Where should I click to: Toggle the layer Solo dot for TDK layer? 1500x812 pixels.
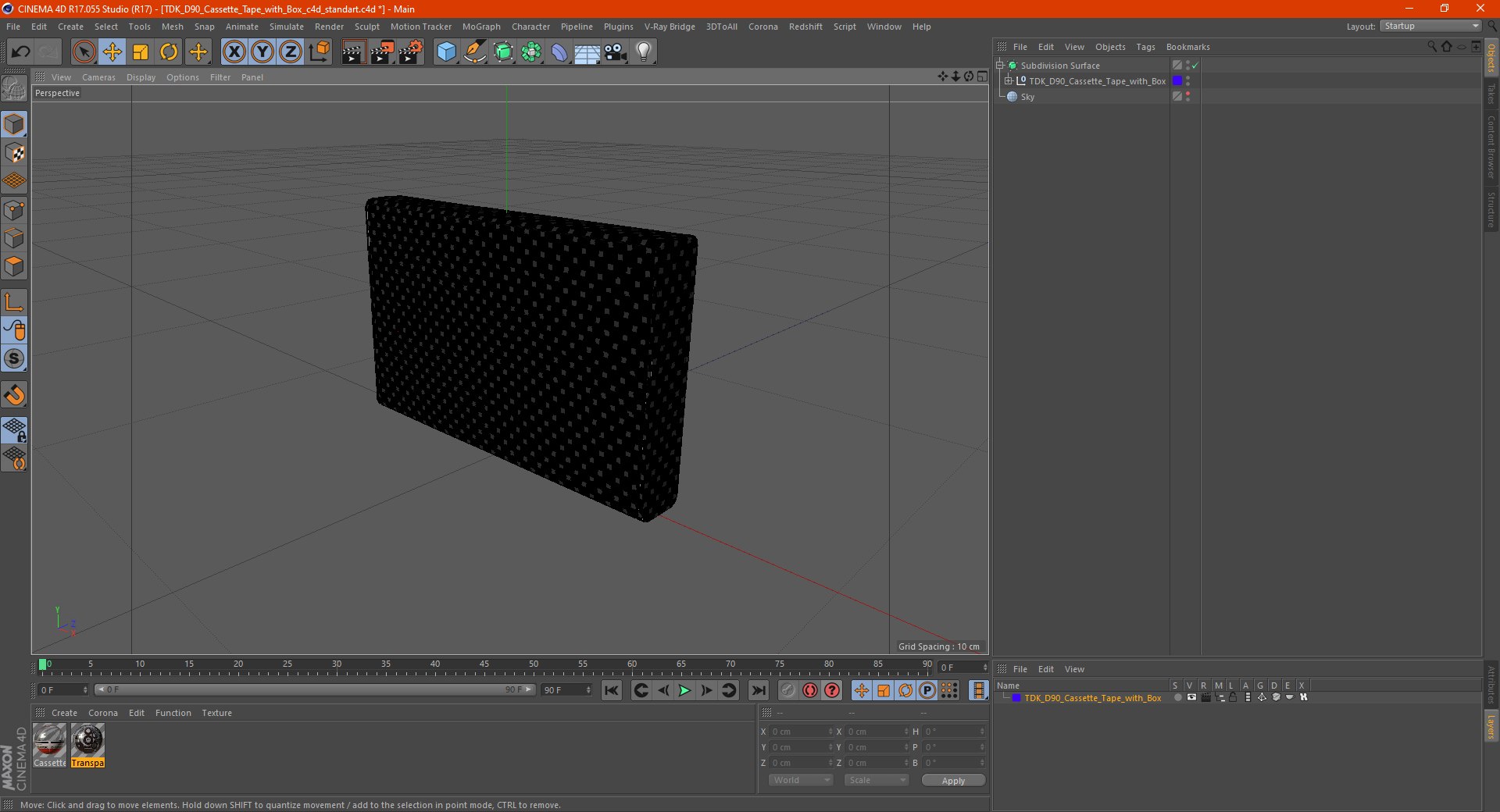click(x=1177, y=698)
